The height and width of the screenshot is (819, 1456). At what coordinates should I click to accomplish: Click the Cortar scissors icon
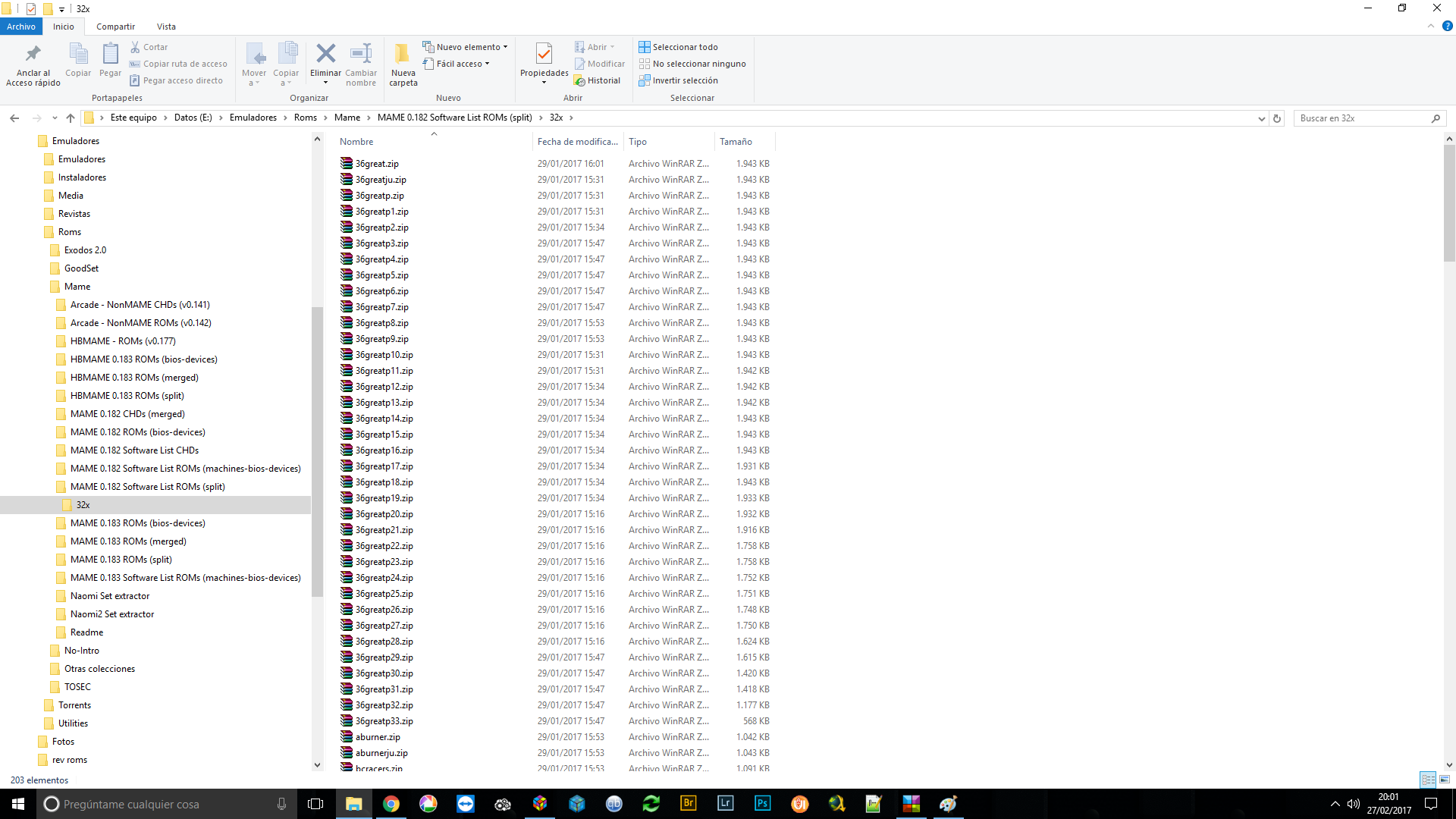click(x=135, y=47)
